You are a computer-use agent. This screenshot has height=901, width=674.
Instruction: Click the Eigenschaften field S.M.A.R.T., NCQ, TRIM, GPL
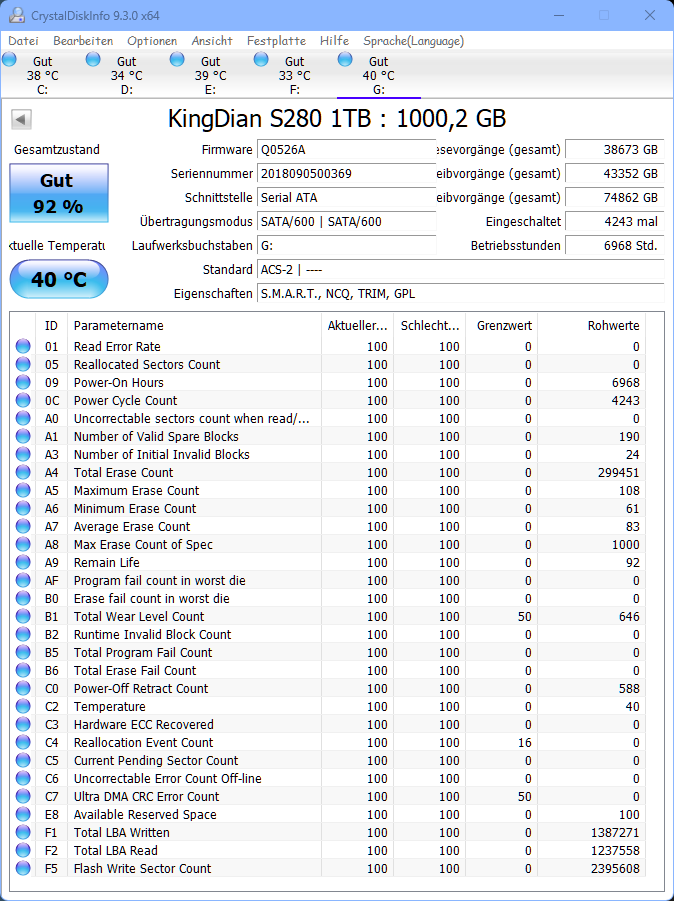460,294
